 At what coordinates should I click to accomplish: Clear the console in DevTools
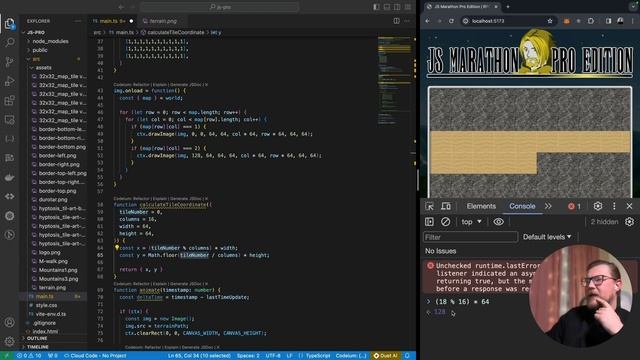[445, 222]
